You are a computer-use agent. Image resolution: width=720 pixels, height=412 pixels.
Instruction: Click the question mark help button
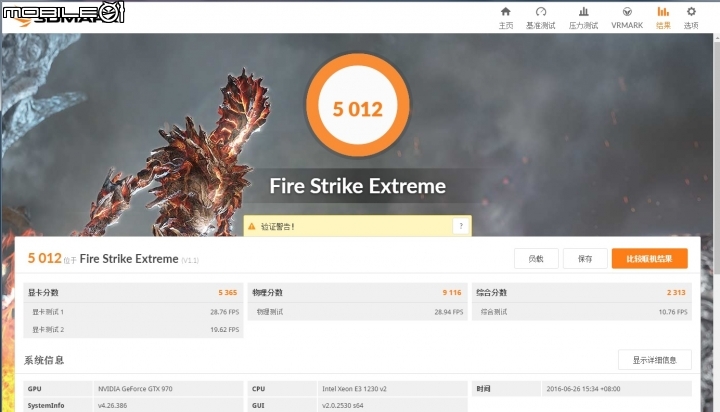point(461,226)
